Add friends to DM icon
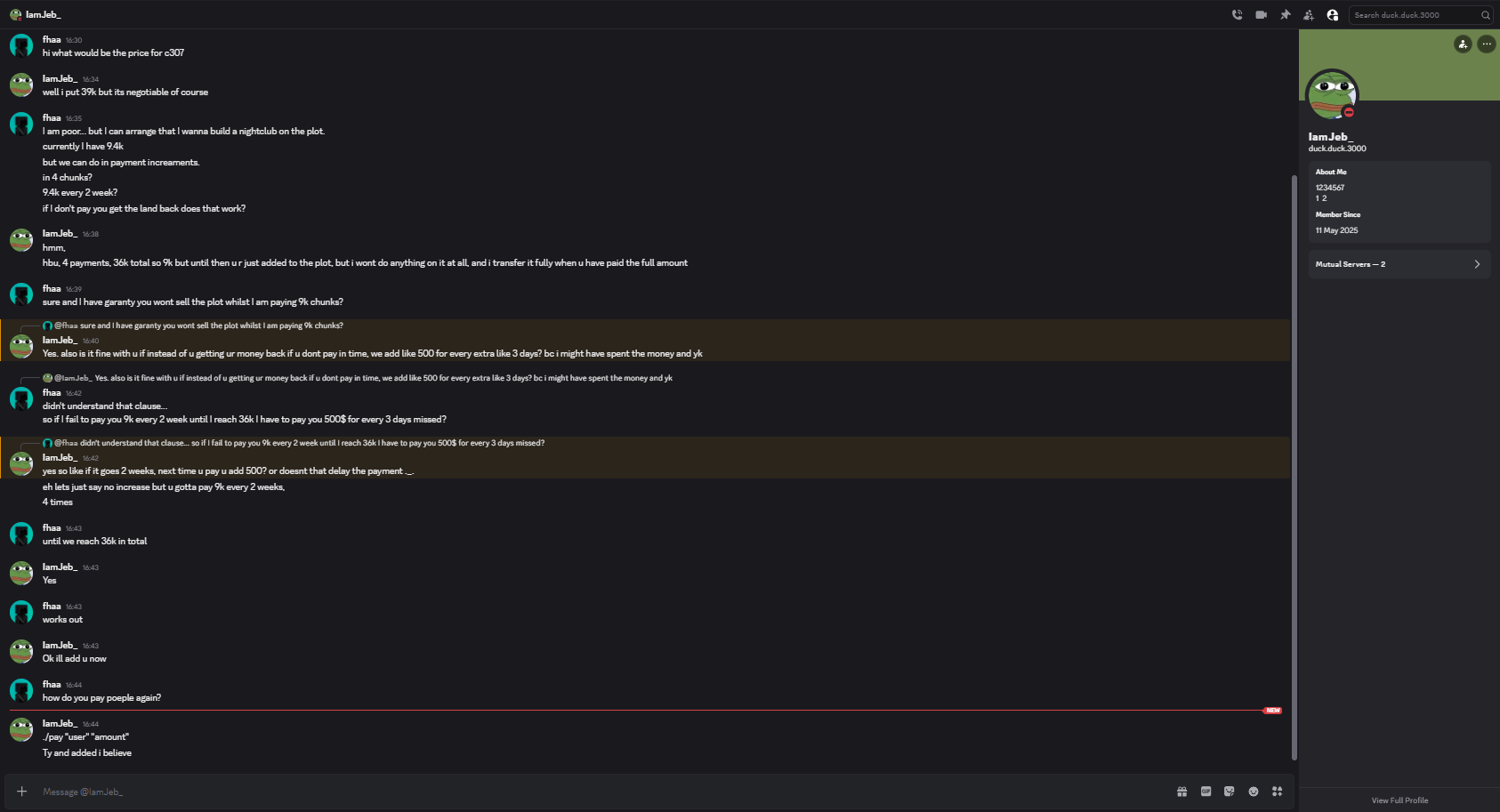The height and width of the screenshot is (812, 1500). pos(1309,15)
